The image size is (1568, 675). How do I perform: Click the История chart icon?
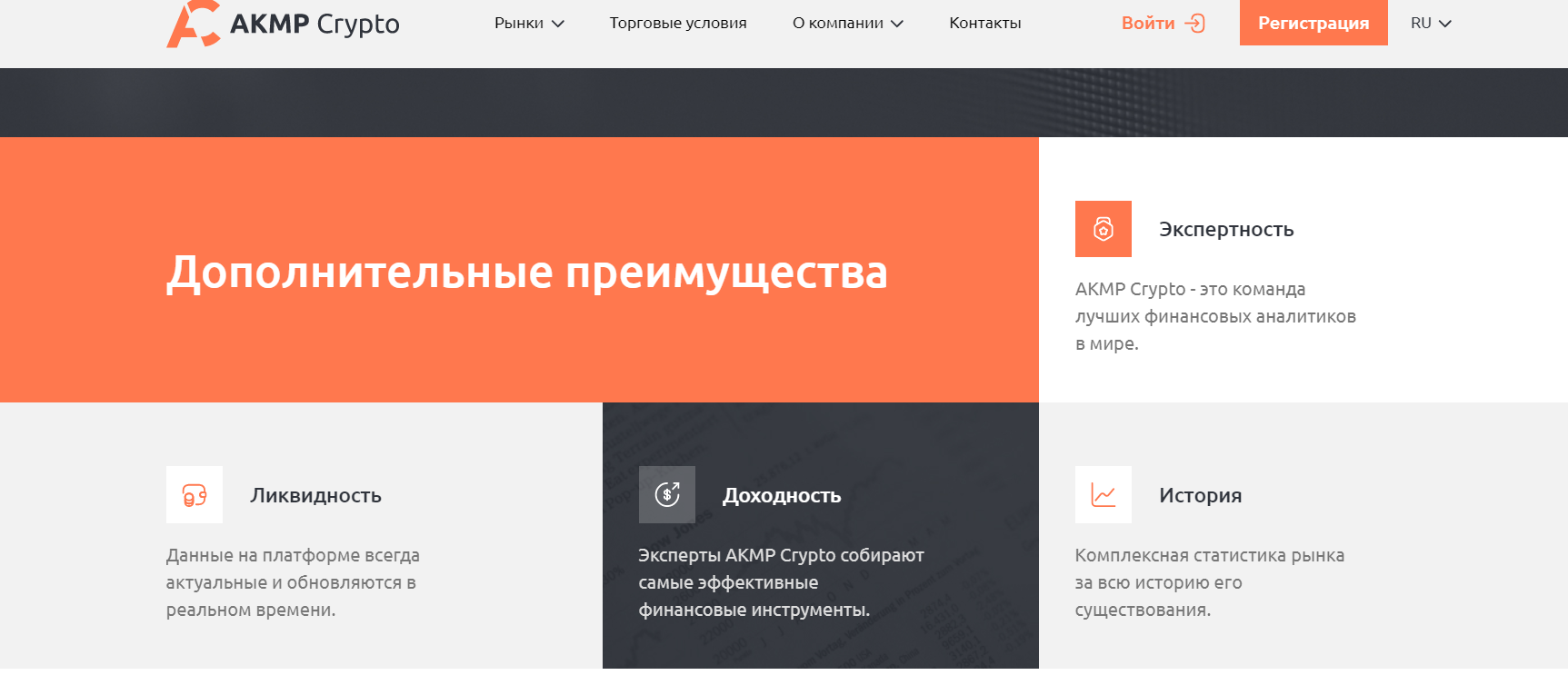[x=1104, y=494]
